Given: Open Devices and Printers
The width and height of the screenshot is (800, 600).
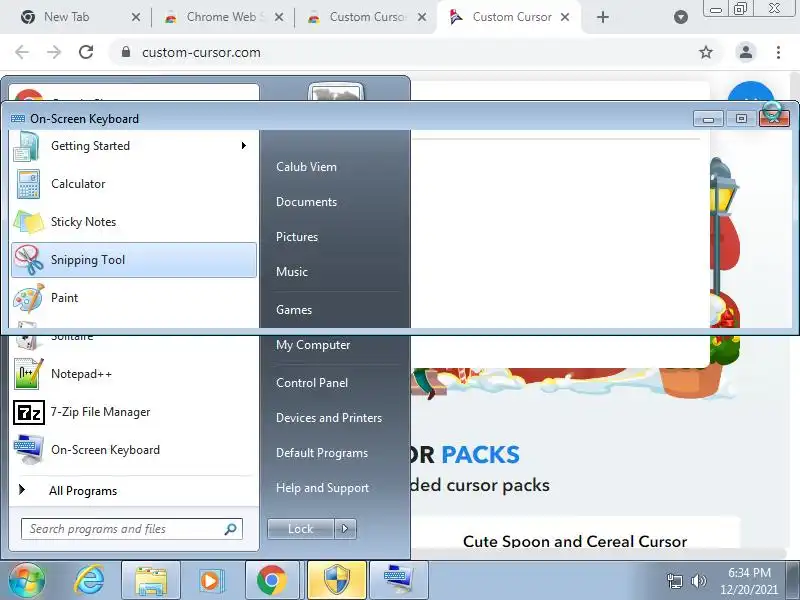Looking at the screenshot, I should click(329, 418).
